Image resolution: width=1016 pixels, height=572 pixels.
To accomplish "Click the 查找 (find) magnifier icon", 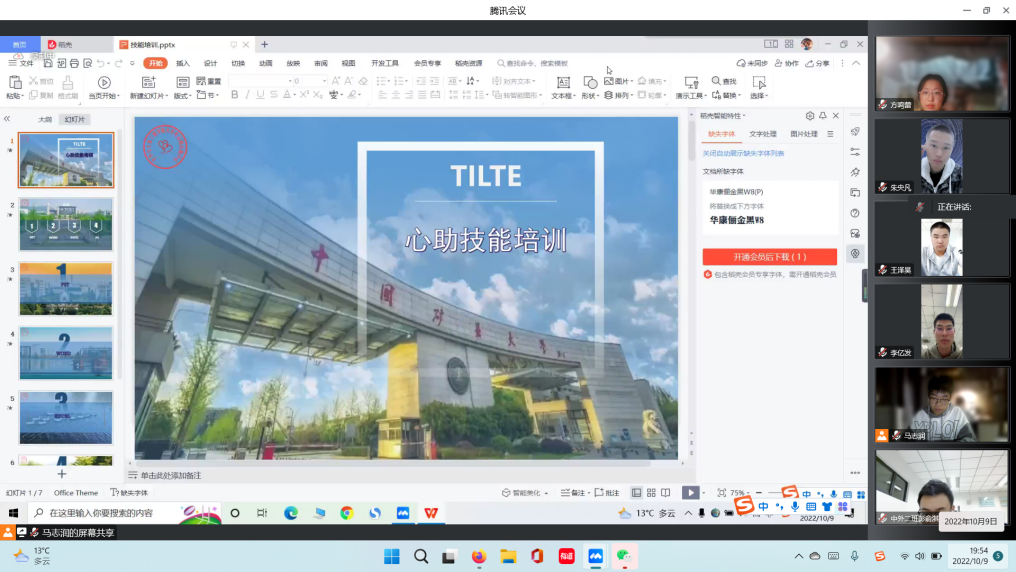I will click(716, 81).
